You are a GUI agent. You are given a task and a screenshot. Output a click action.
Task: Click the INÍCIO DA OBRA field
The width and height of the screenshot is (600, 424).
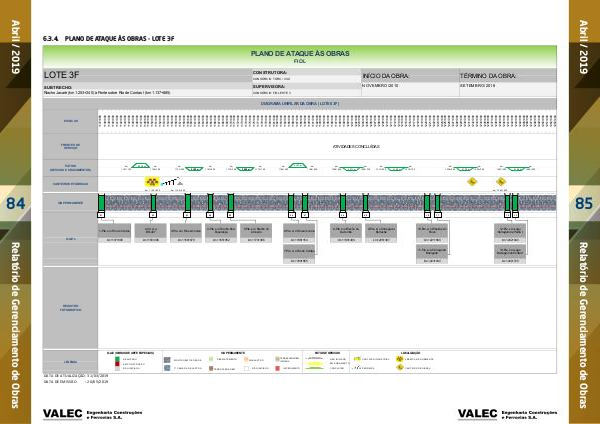pyautogui.click(x=407, y=75)
